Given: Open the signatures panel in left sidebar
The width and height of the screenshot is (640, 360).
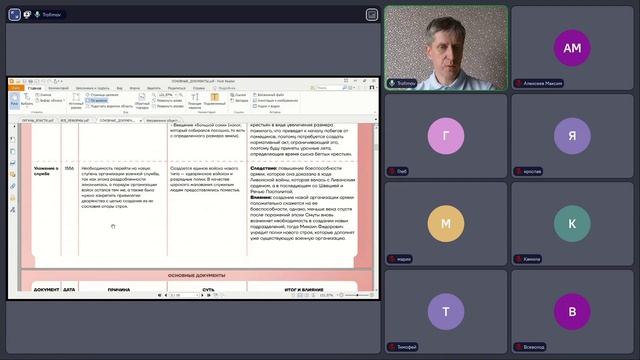Looking at the screenshot, I should click(13, 210).
